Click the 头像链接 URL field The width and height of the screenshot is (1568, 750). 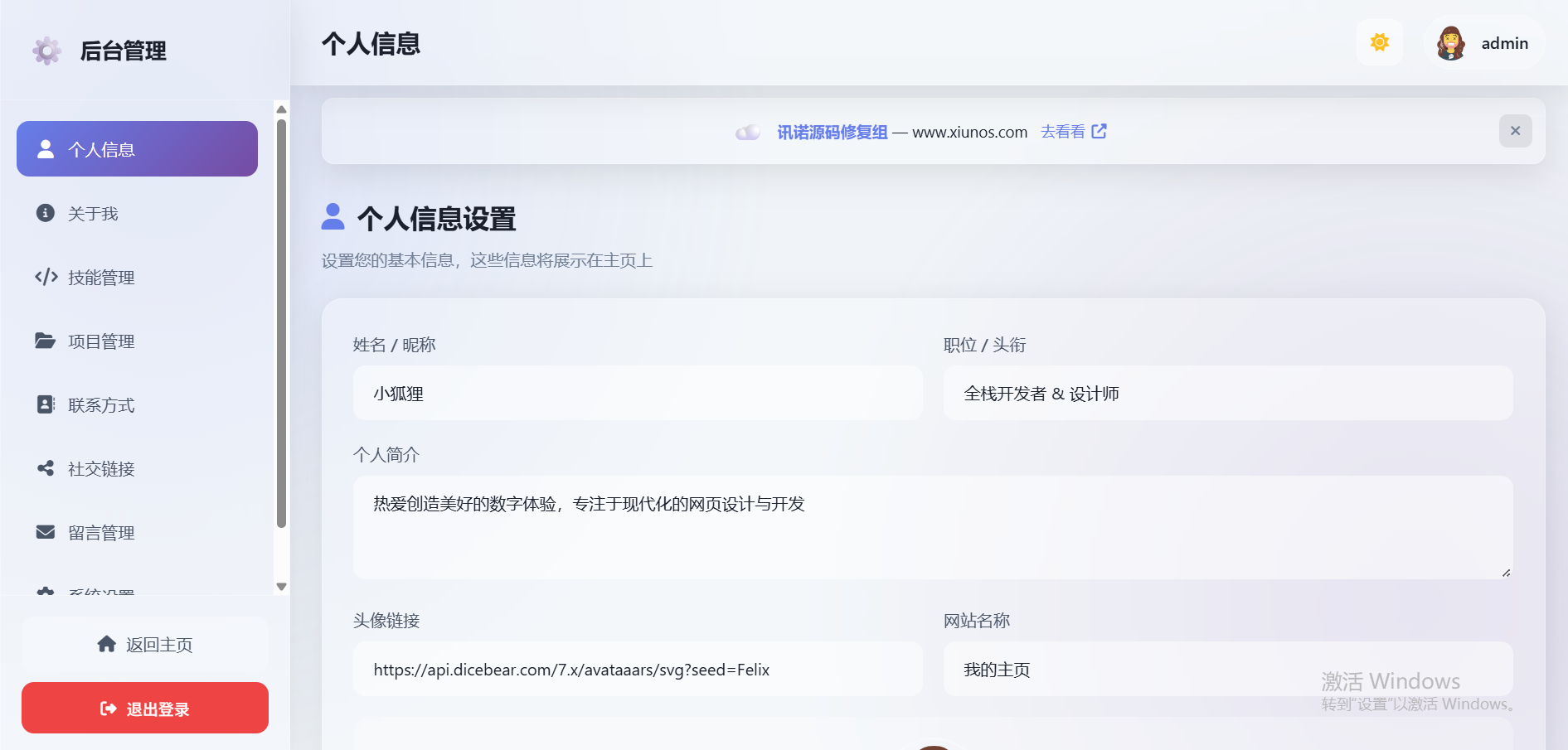[637, 670]
